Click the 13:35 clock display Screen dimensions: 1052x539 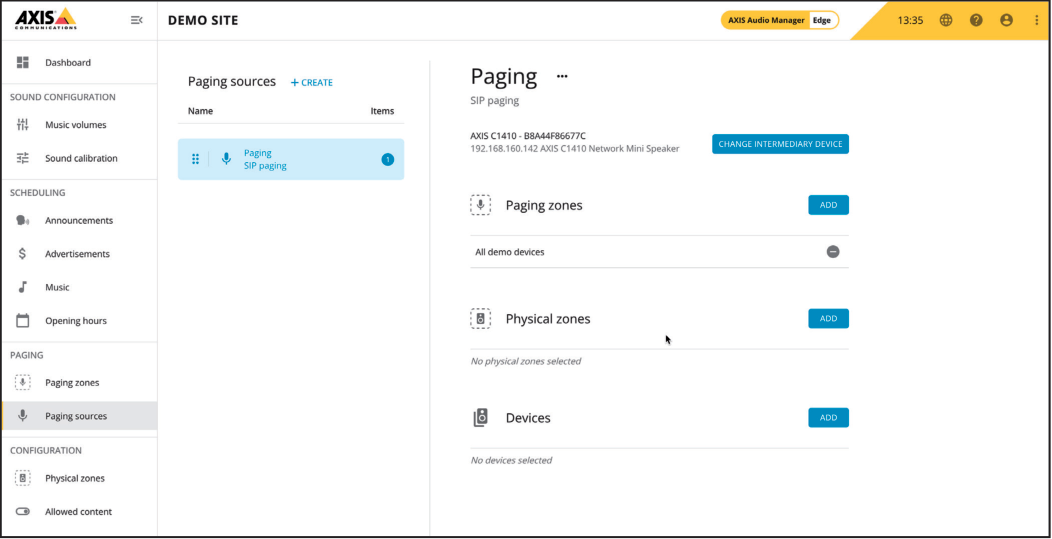point(910,20)
